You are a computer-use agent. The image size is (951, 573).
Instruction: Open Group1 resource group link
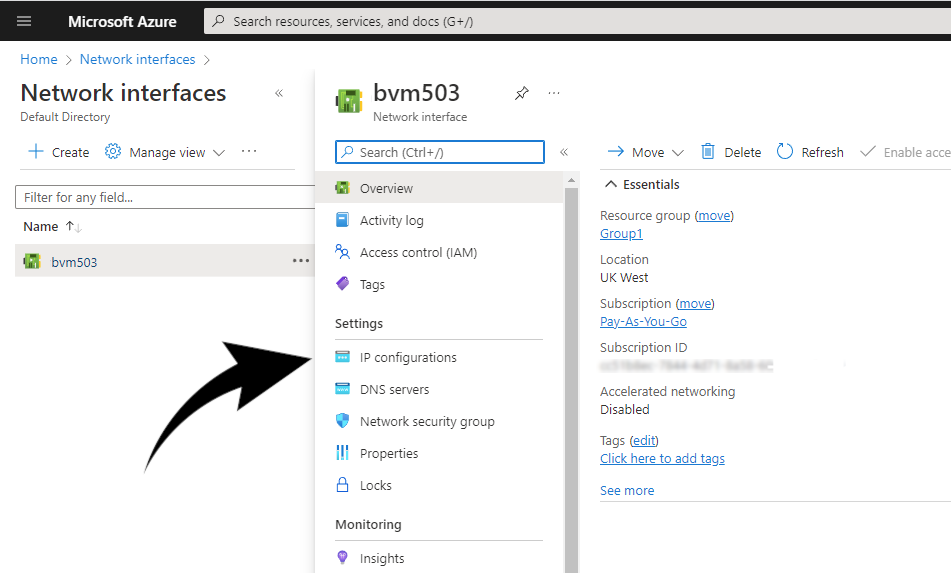pyautogui.click(x=621, y=233)
